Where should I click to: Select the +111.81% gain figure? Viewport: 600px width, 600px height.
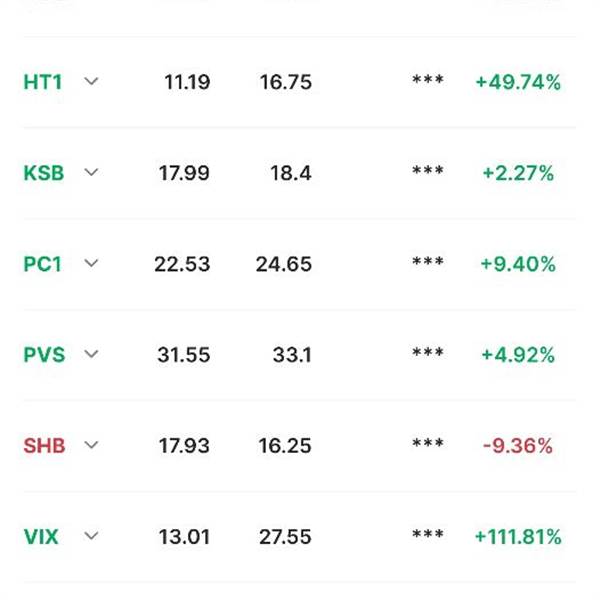tap(518, 536)
